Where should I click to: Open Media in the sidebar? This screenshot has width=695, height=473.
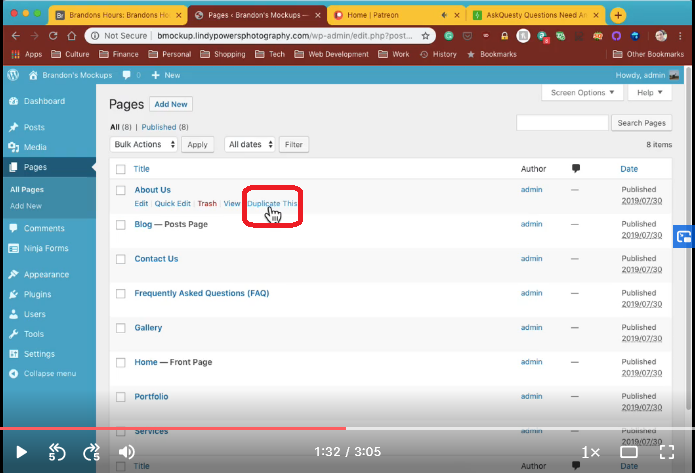35,147
